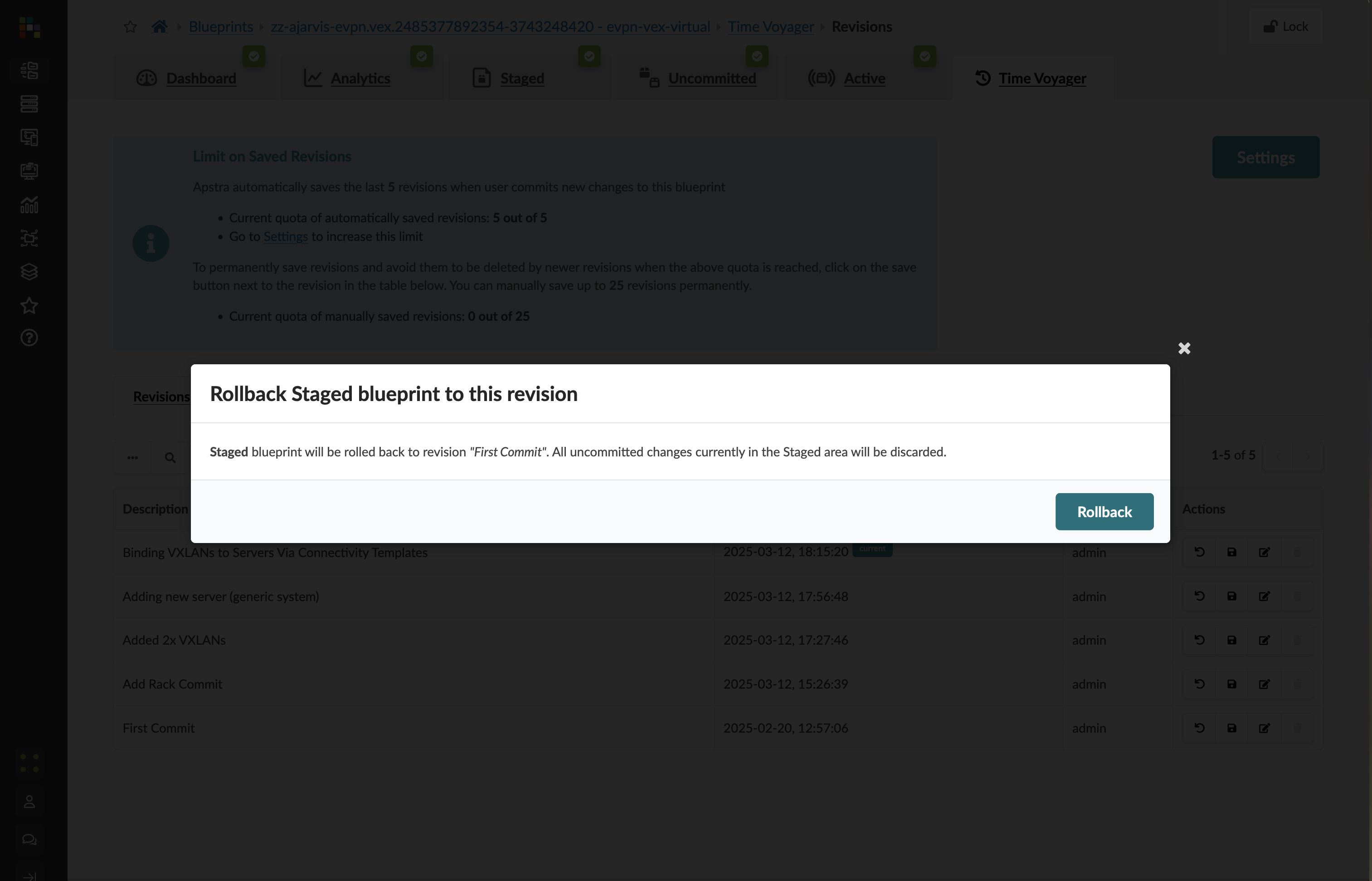
Task: Open the Staged tab
Action: (521, 78)
